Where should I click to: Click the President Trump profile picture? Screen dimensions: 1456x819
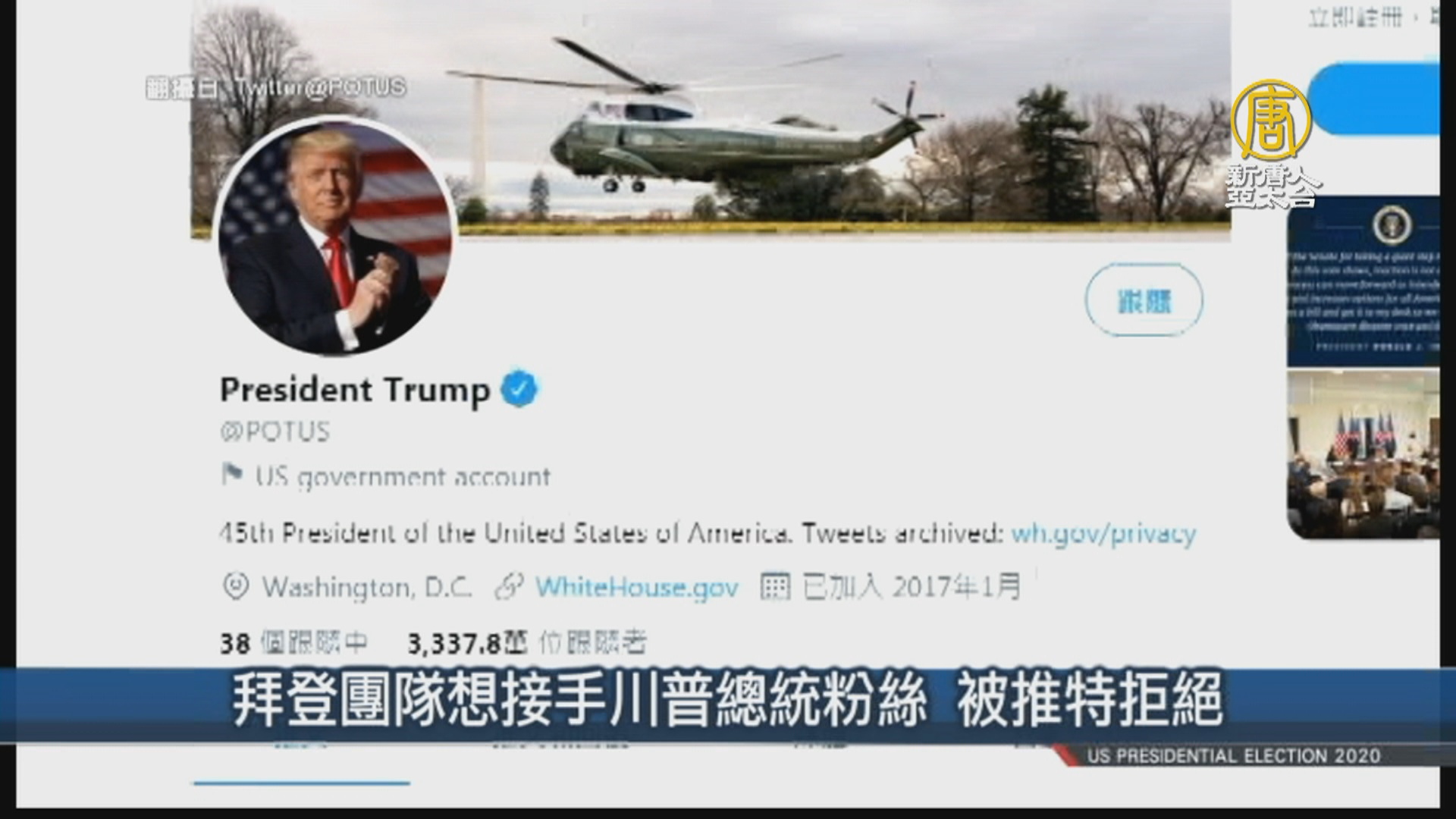[334, 237]
